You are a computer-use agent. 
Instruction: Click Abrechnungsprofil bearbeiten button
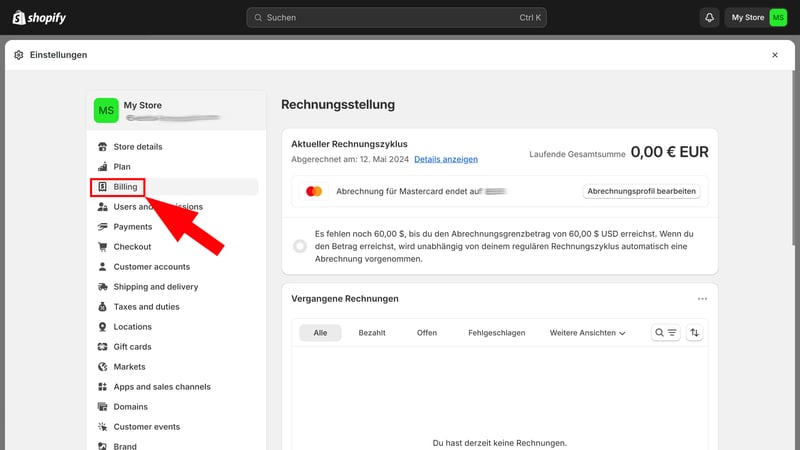coord(641,191)
